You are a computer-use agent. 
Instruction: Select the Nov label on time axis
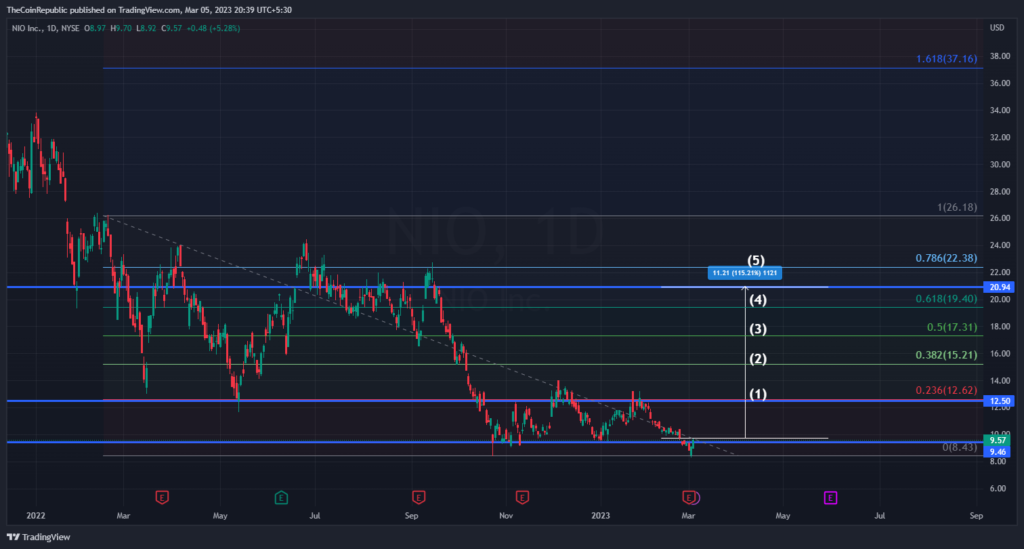click(x=506, y=516)
